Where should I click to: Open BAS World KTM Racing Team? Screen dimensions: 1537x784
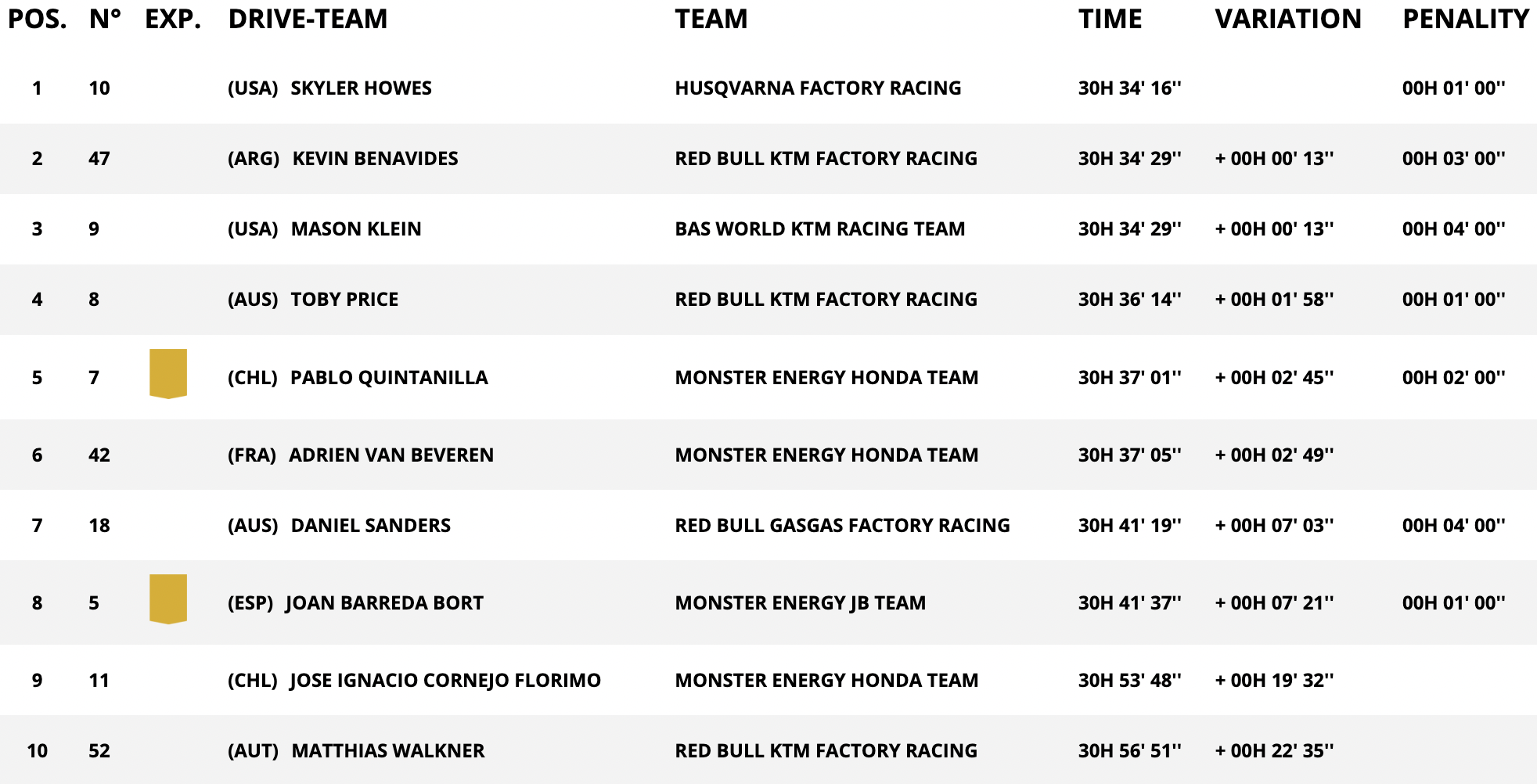click(x=819, y=229)
